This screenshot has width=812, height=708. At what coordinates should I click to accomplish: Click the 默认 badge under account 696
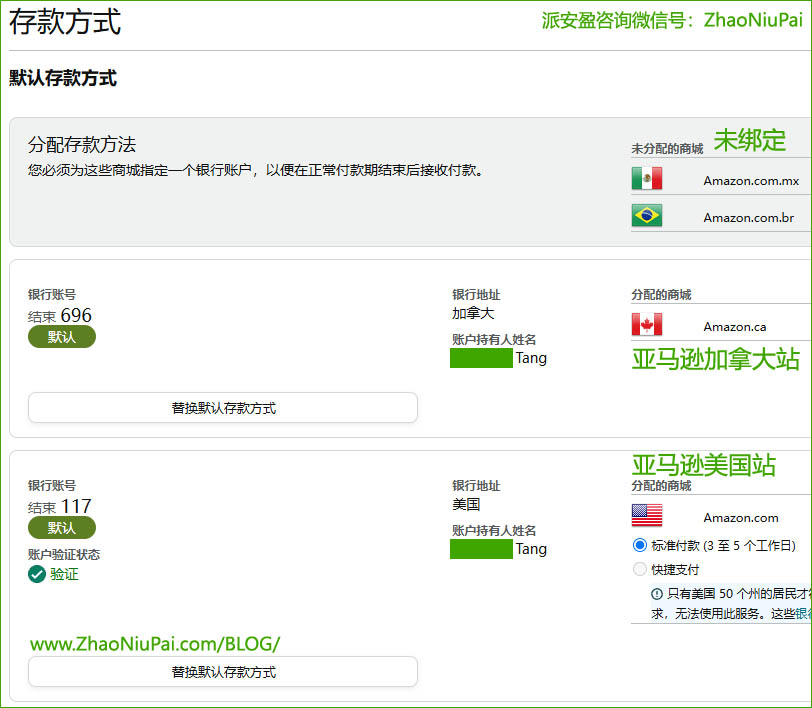tap(62, 337)
